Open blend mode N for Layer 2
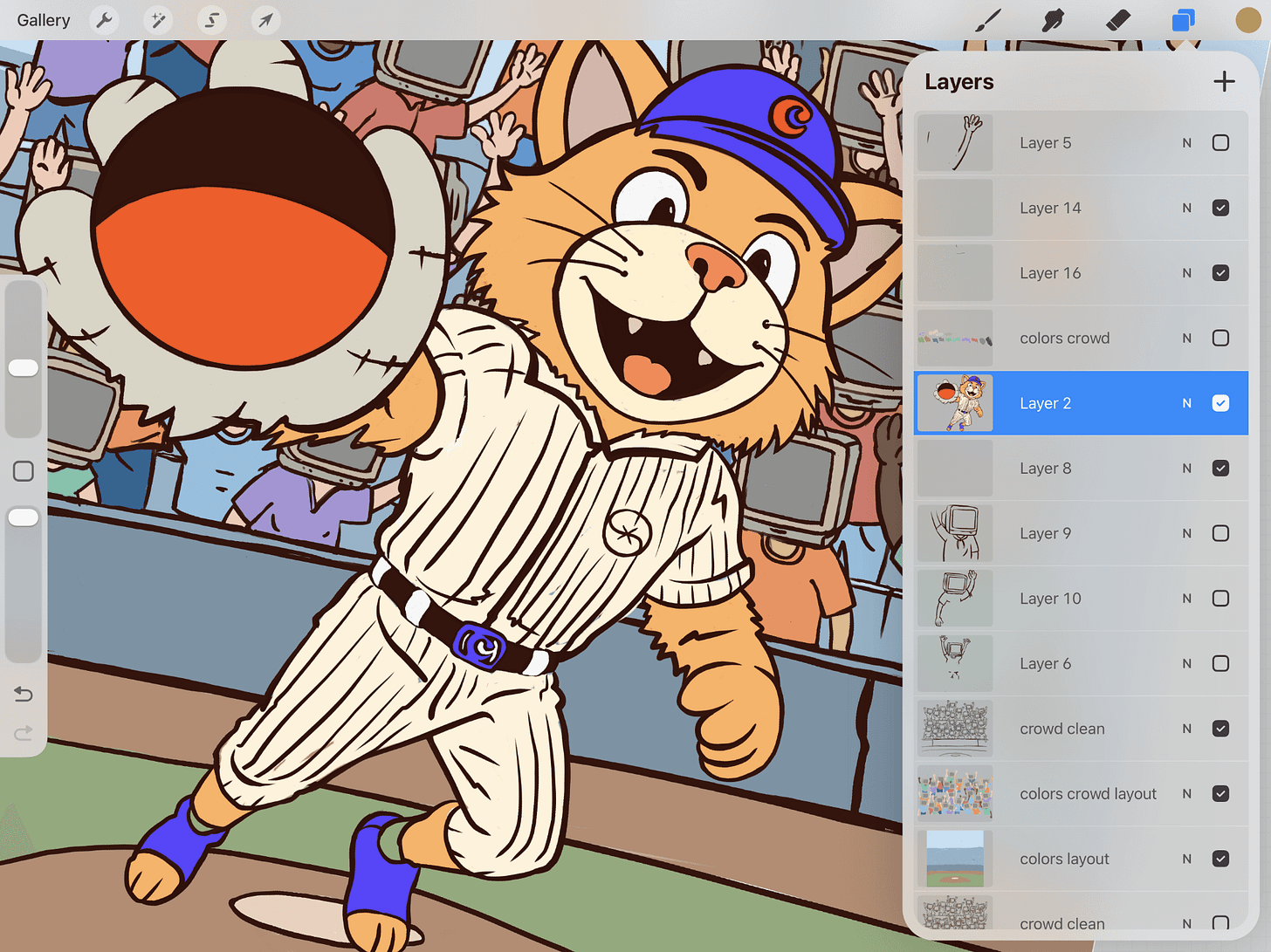The image size is (1271, 952). pyautogui.click(x=1186, y=403)
